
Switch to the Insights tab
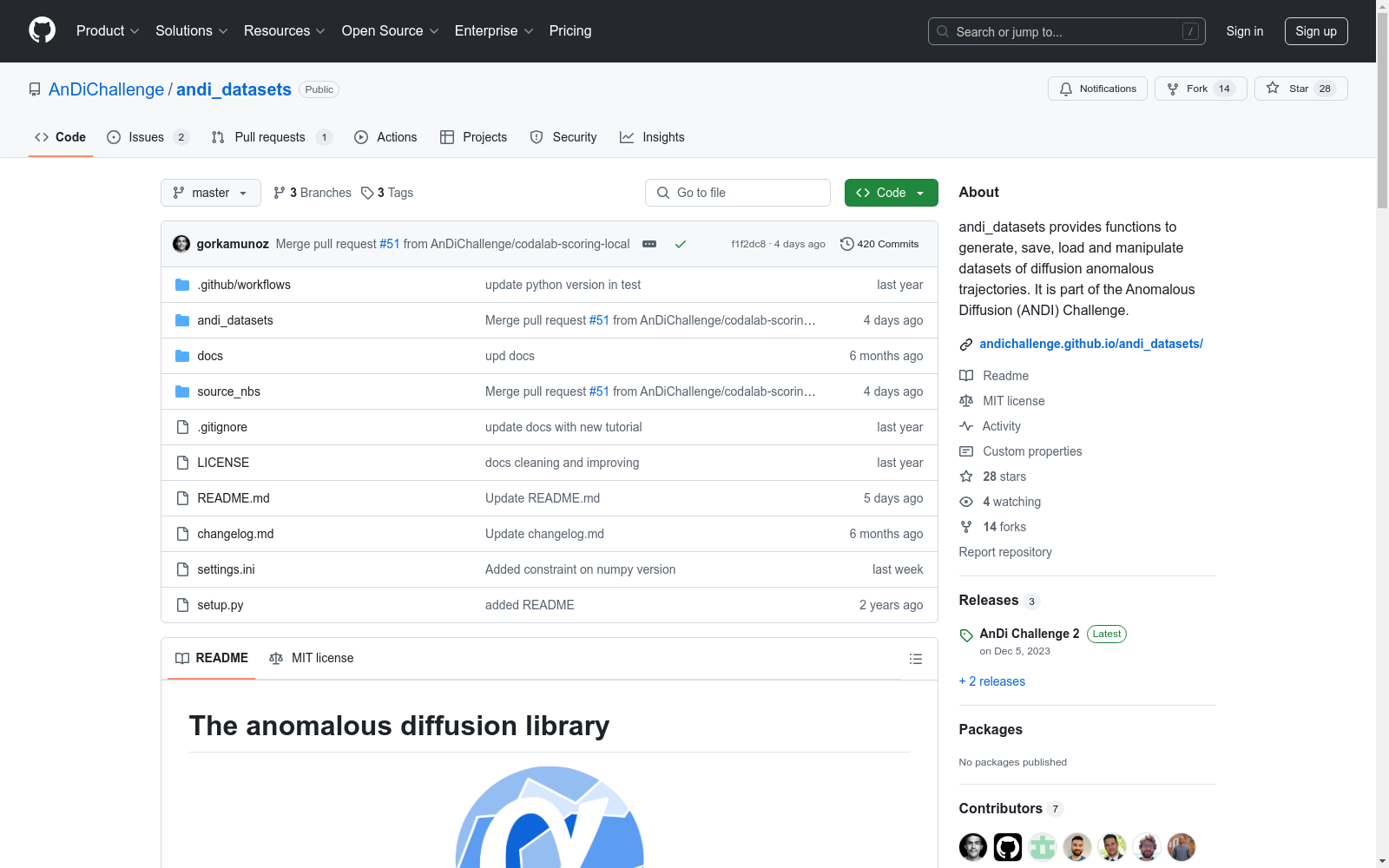coord(652,137)
